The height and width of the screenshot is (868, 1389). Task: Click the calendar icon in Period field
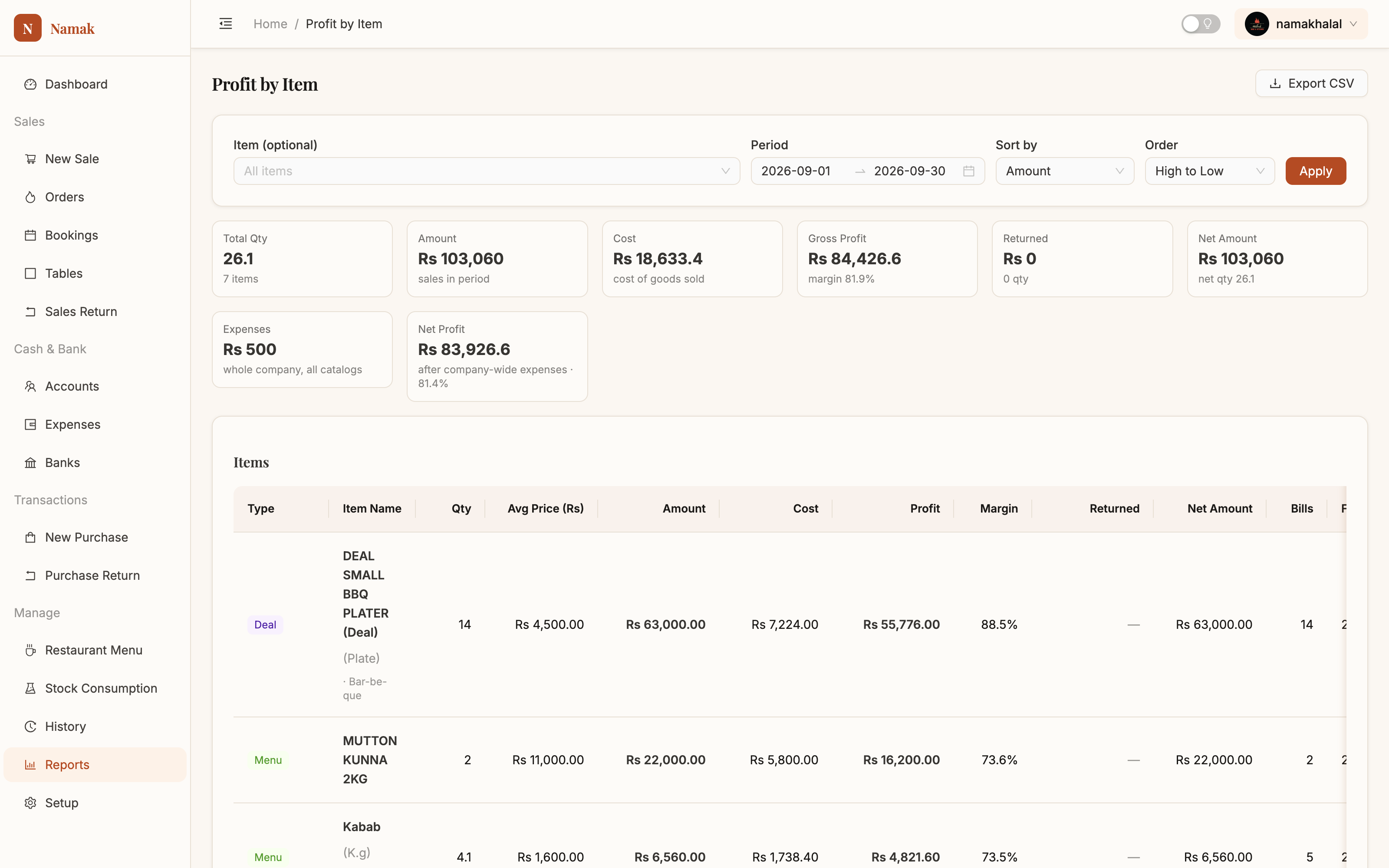pos(968,171)
